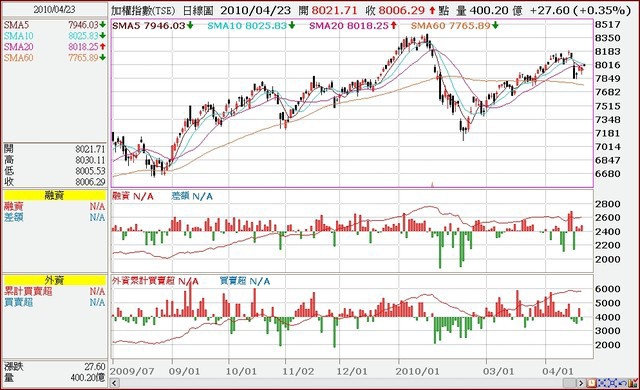Click the 買賣超 N/A legend in the foreign chart
640x390 pixels.
244,281
